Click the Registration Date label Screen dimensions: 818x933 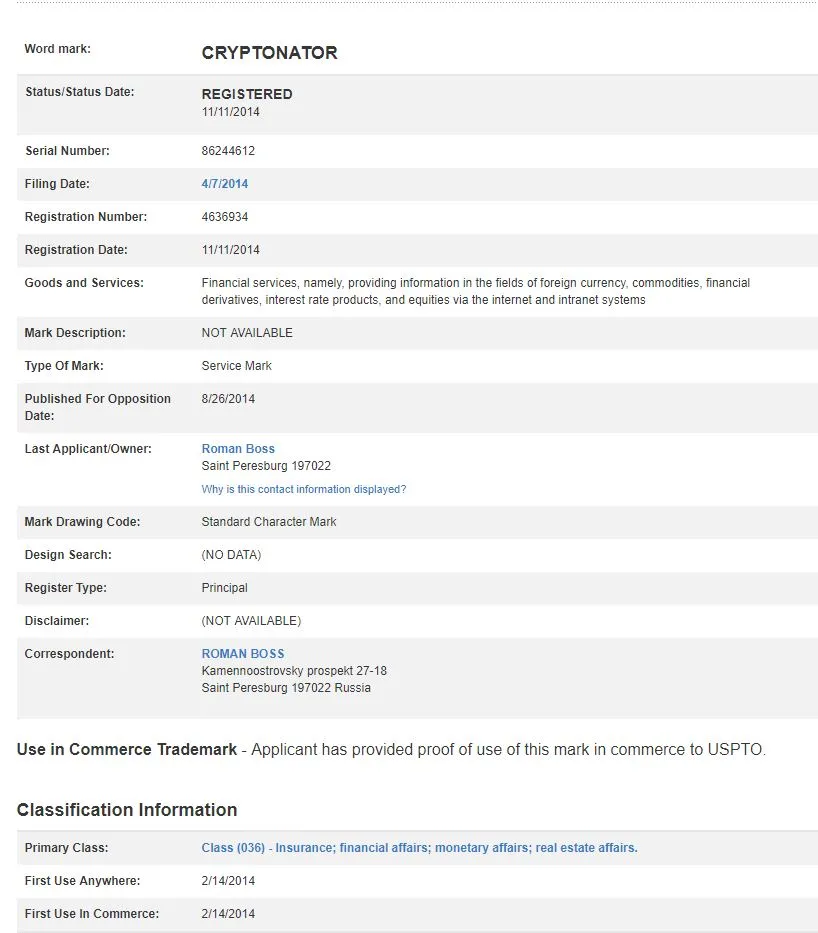click(x=76, y=250)
